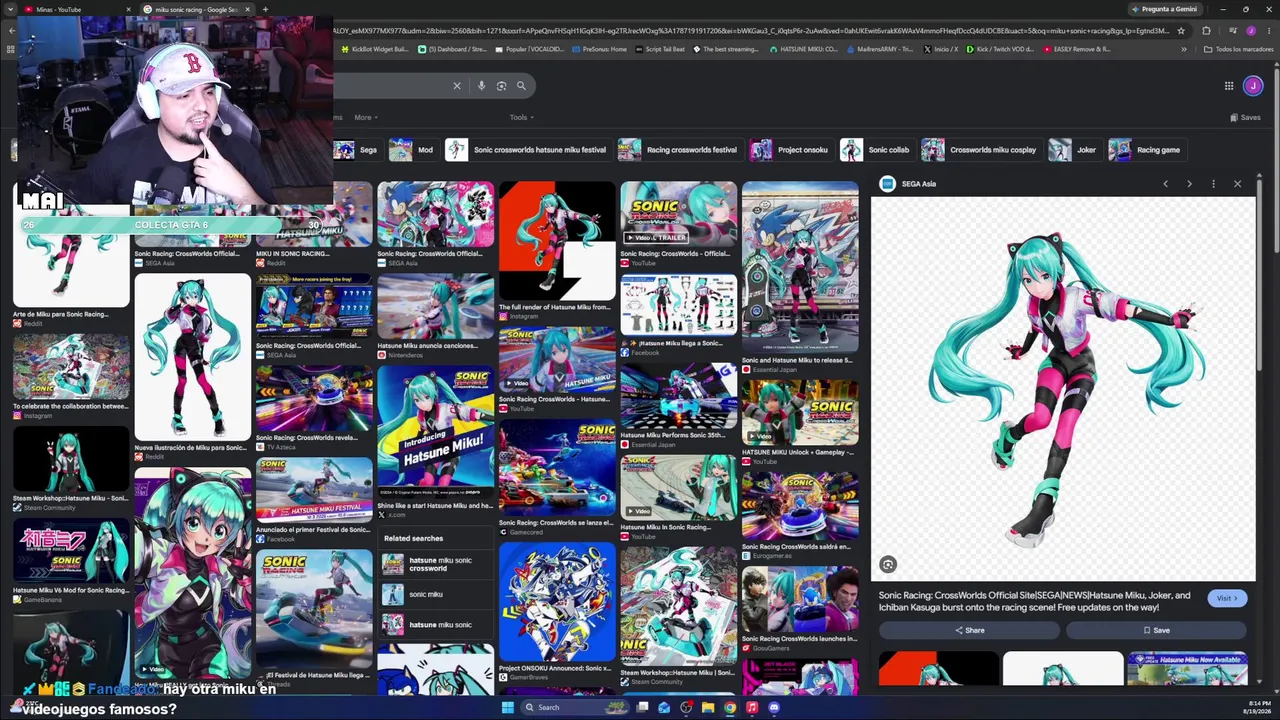Select related search 'sonic miku'
The height and width of the screenshot is (720, 1280).
click(434, 594)
